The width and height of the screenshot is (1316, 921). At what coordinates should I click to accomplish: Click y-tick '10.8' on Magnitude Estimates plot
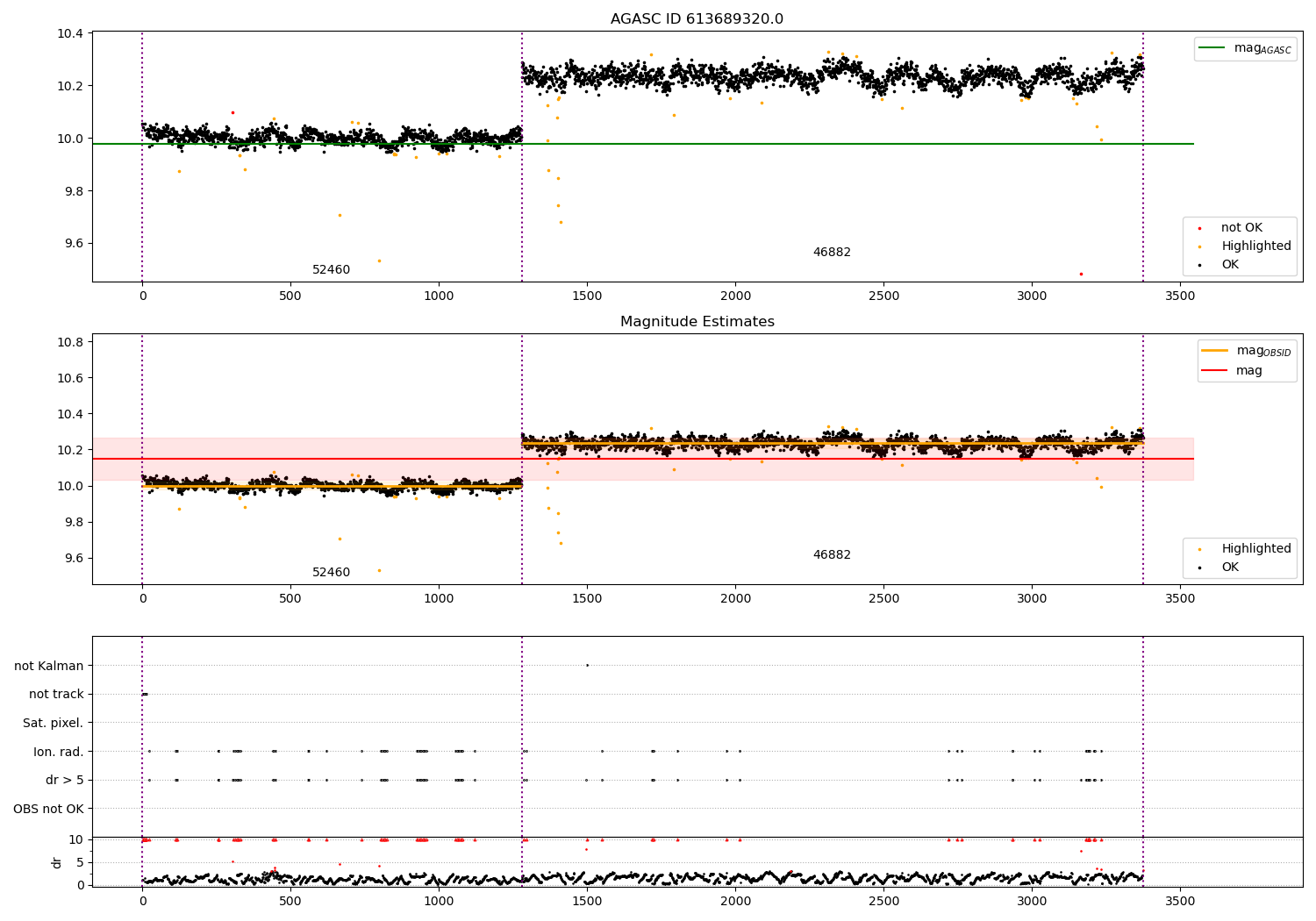click(69, 342)
